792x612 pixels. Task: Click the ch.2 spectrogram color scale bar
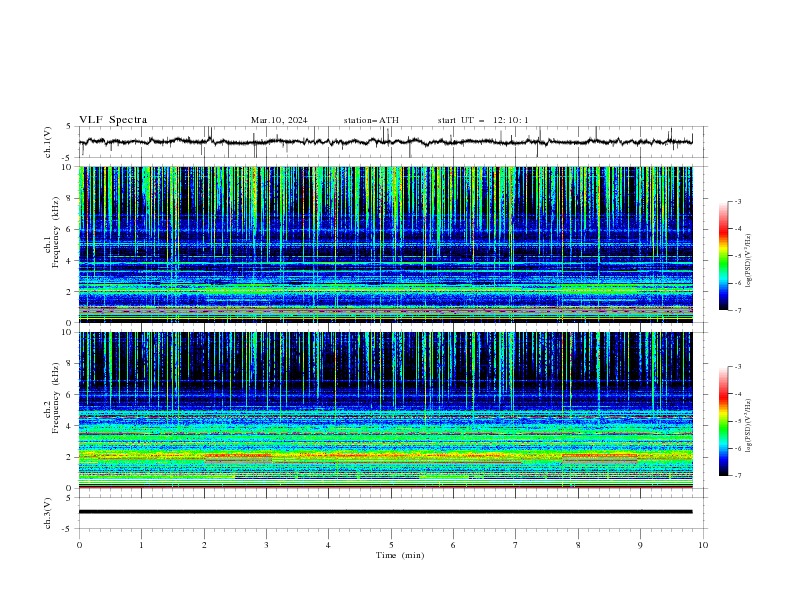click(724, 421)
